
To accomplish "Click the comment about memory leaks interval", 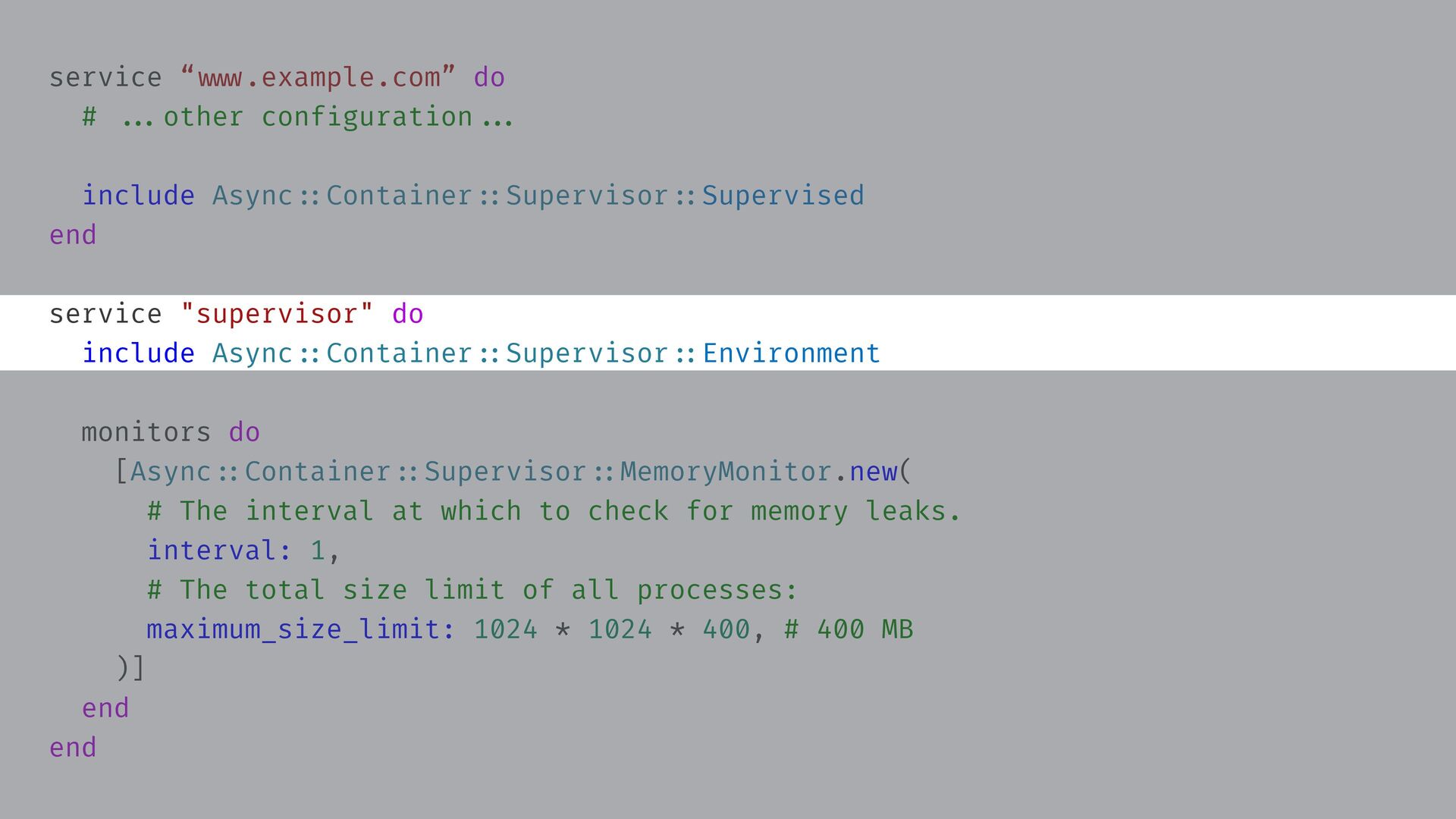I will coord(554,511).
